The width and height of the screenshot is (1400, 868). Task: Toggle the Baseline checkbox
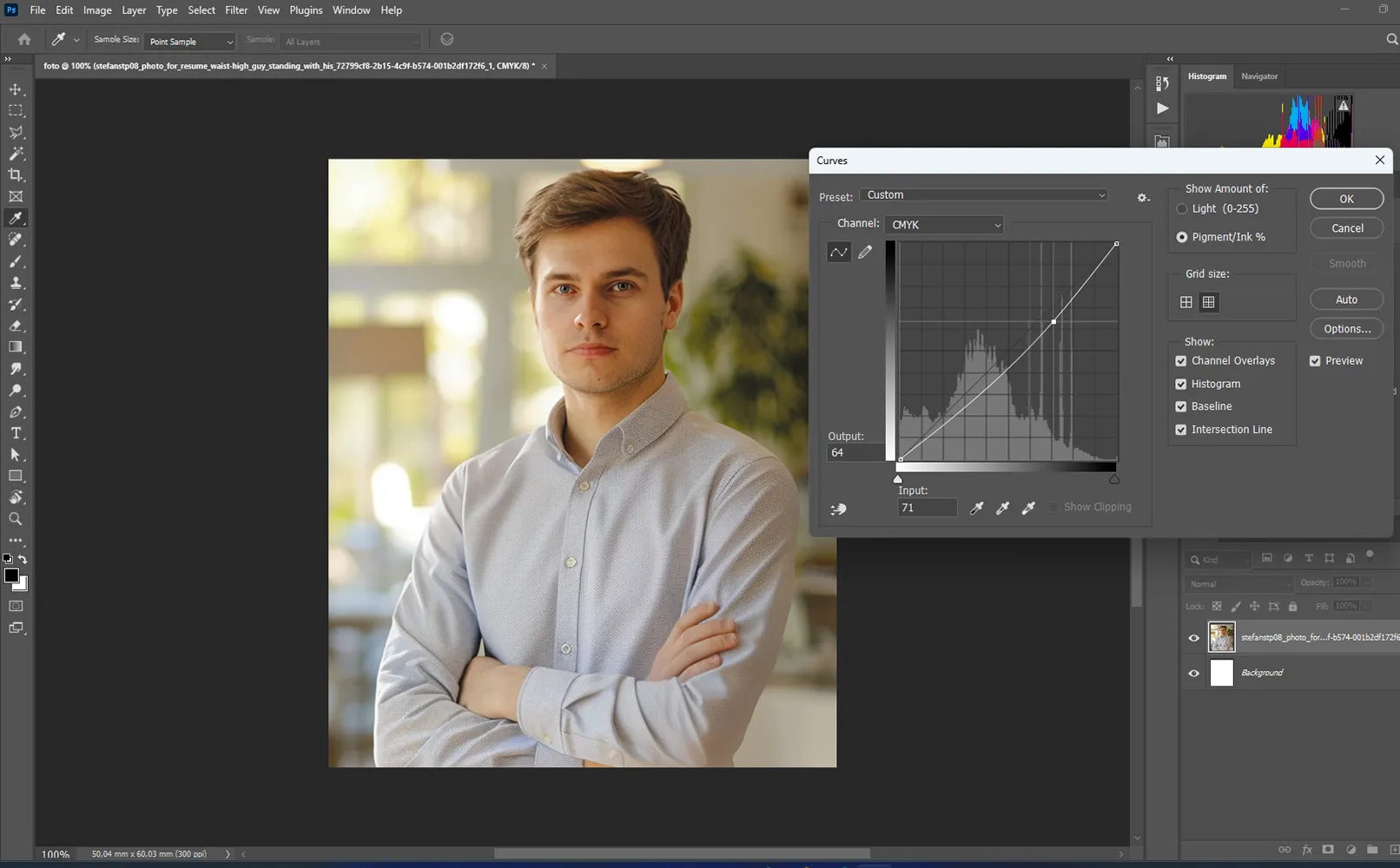[x=1180, y=406]
